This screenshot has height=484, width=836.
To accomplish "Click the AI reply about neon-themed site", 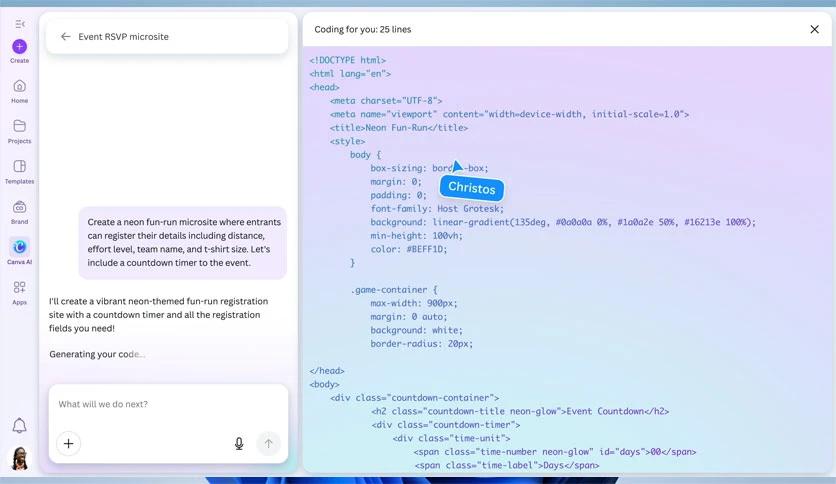I will [158, 314].
